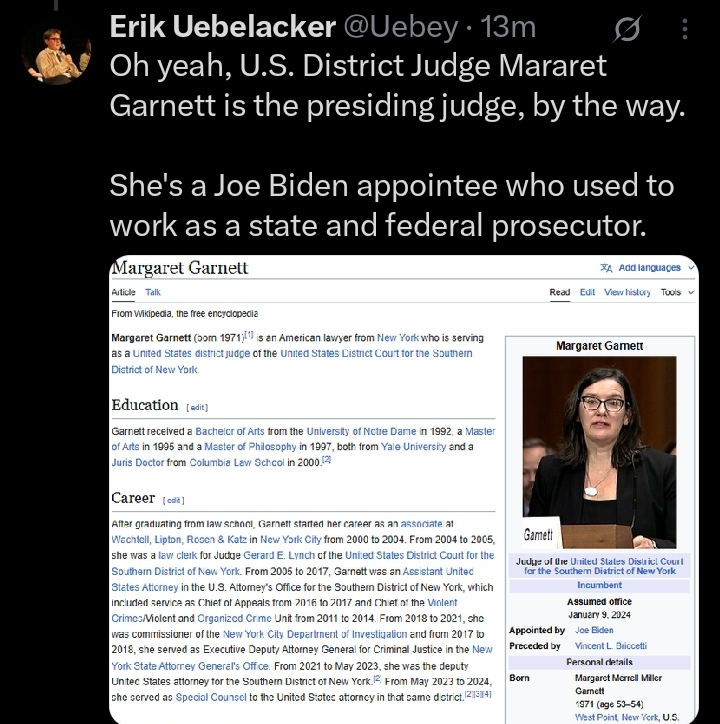The image size is (720, 724).
Task: Click the Grok slash-circle icon
Action: point(628,29)
